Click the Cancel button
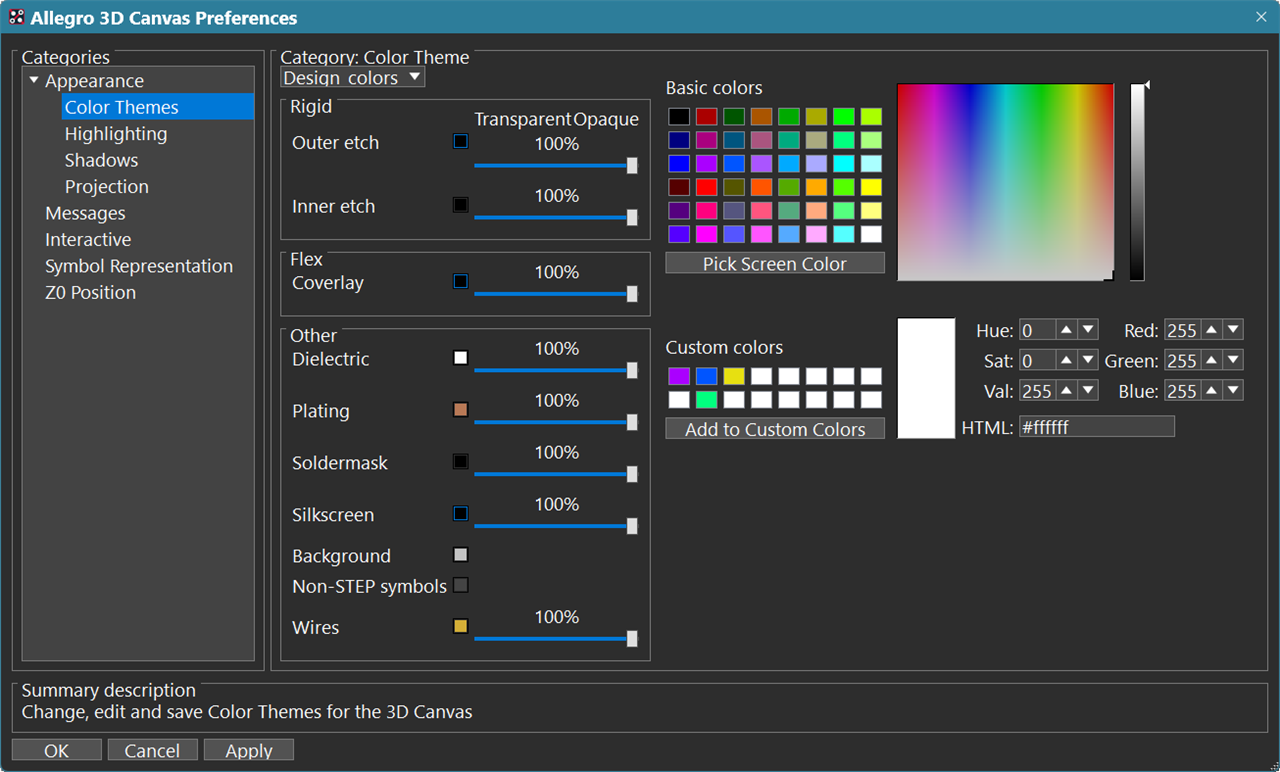Image resolution: width=1280 pixels, height=772 pixels. click(152, 750)
